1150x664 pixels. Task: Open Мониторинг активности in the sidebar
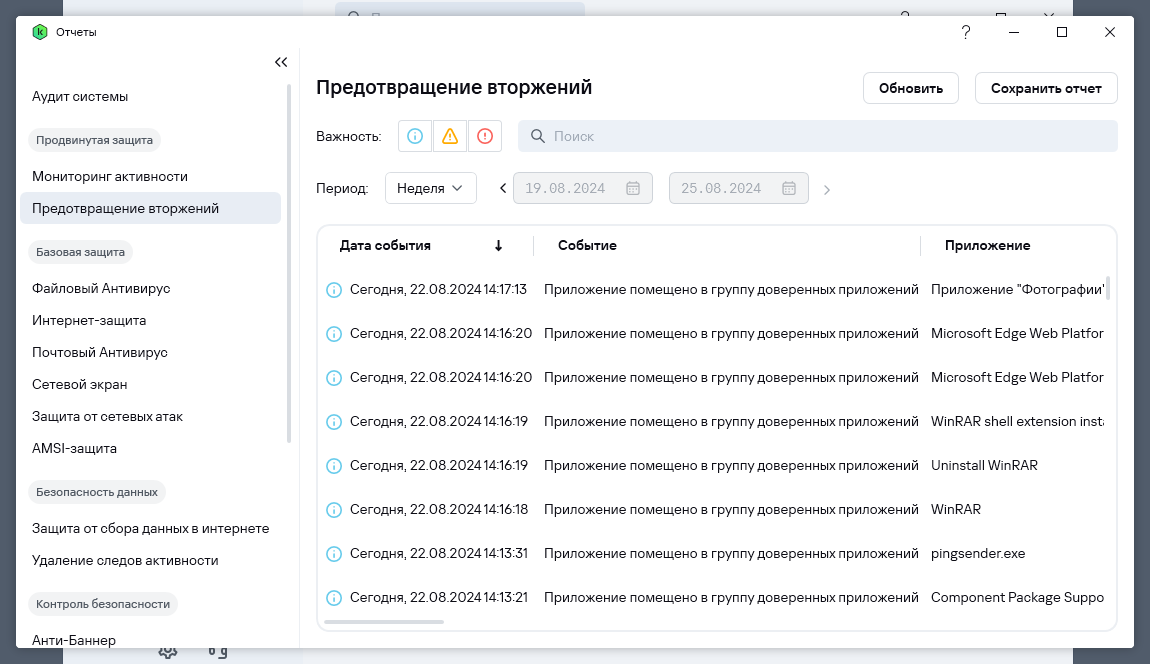click(110, 176)
